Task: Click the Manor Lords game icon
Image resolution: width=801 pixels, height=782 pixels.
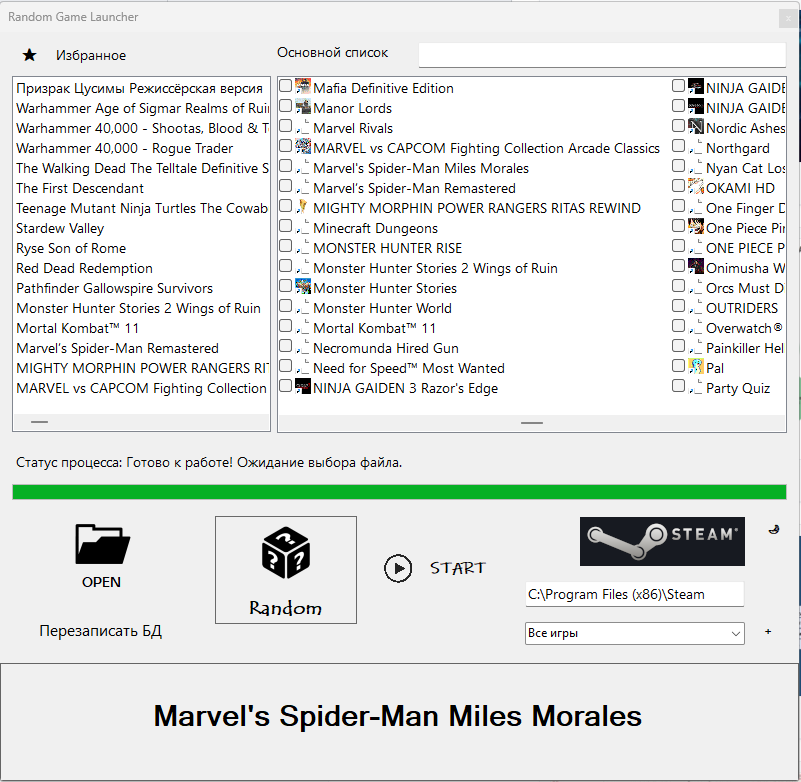Action: coord(303,106)
